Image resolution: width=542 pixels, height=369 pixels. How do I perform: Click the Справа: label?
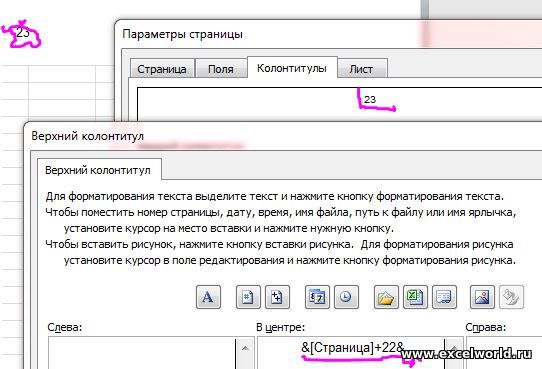click(x=486, y=327)
